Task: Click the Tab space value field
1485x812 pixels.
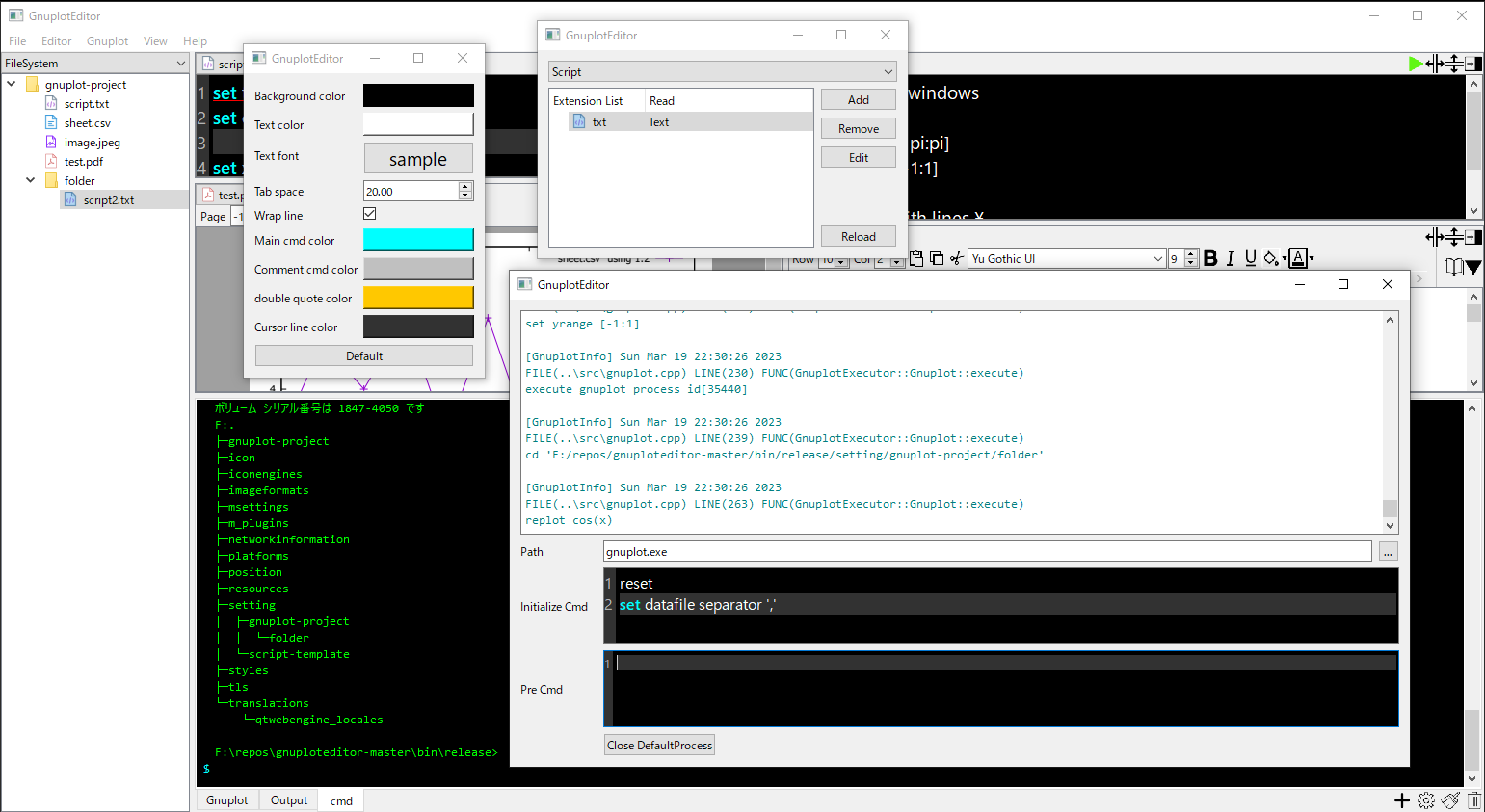Action: point(411,192)
